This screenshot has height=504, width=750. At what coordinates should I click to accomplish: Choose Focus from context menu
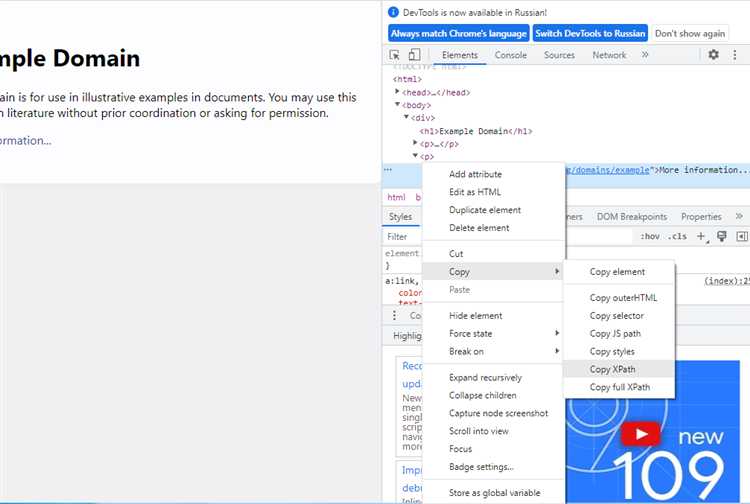coord(493,449)
